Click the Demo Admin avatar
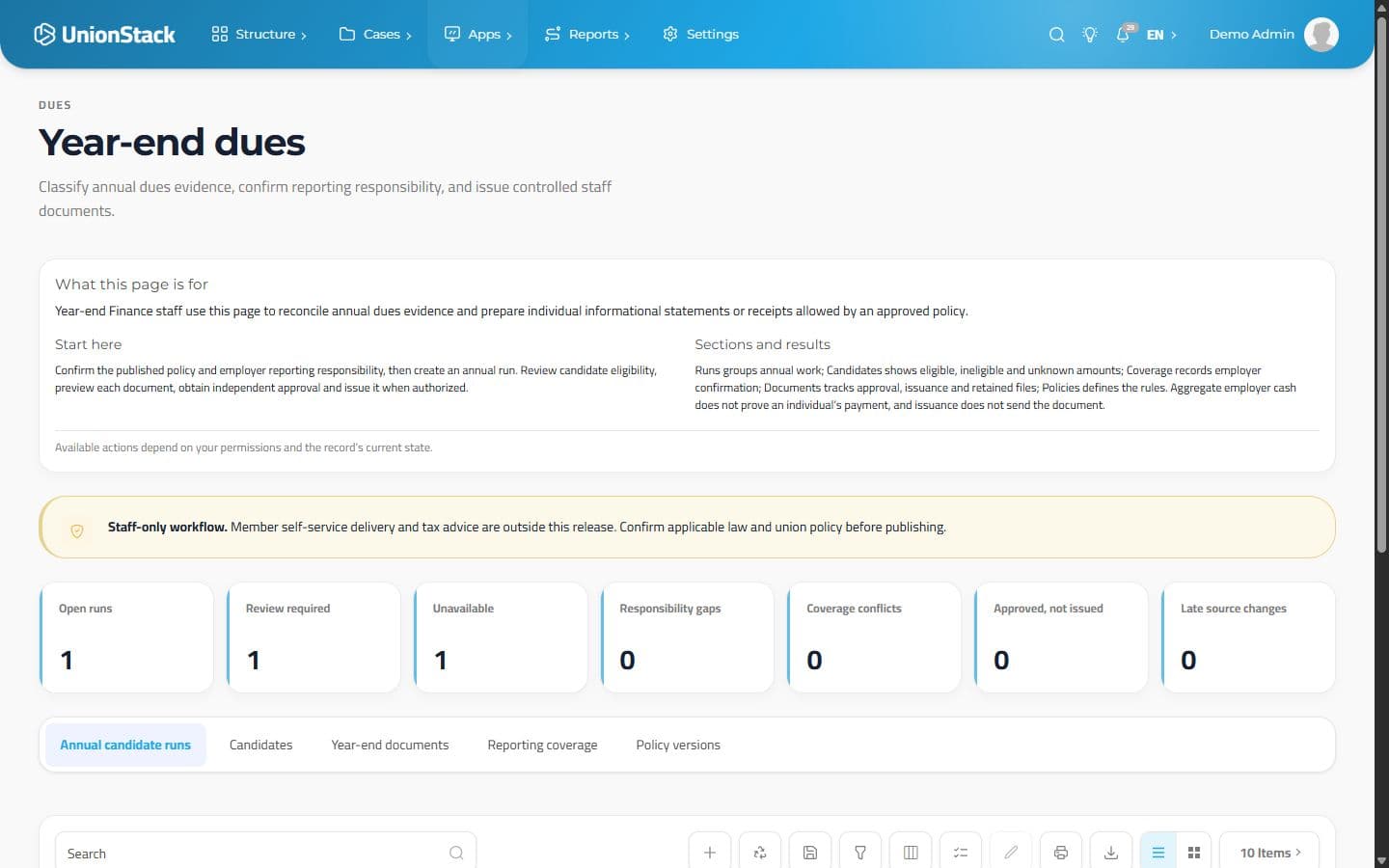The image size is (1389, 868). [1321, 35]
